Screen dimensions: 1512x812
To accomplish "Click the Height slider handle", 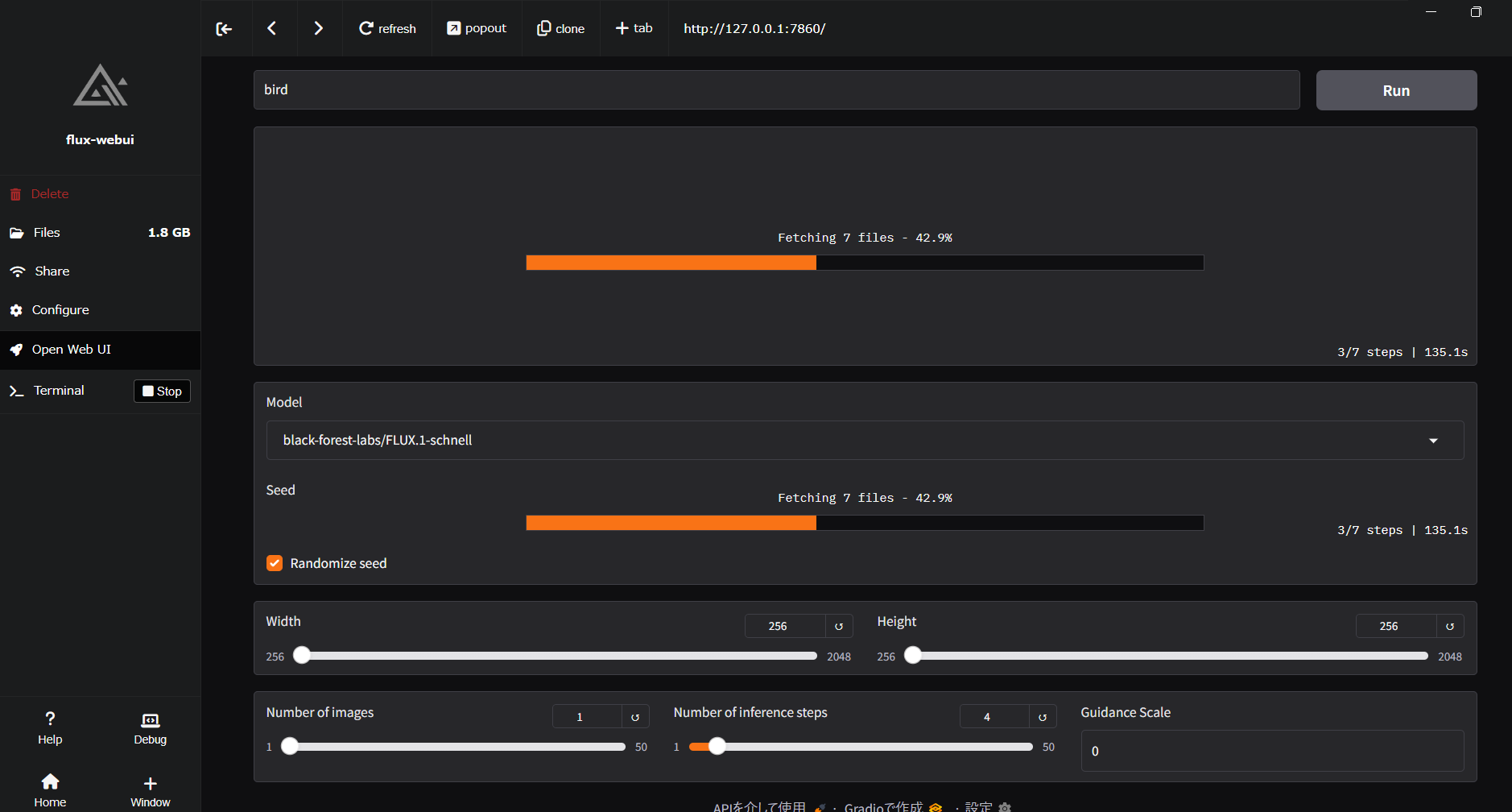I will pos(913,655).
